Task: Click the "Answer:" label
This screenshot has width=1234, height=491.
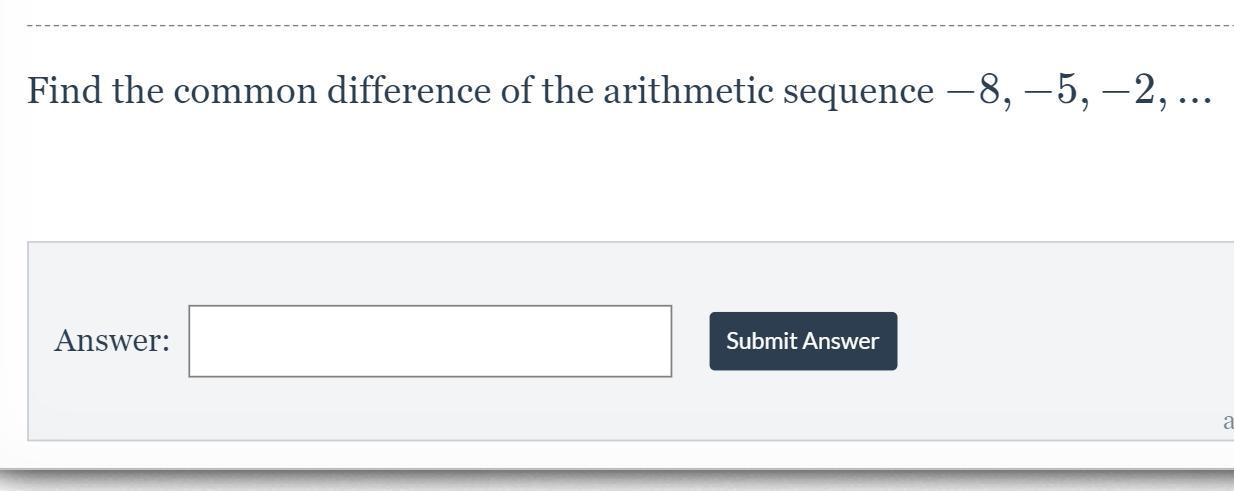Action: [x=112, y=341]
